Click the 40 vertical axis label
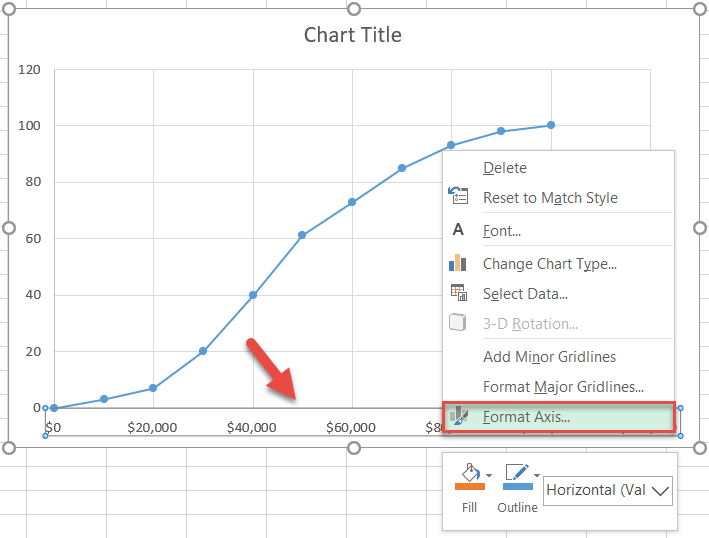Image resolution: width=709 pixels, height=538 pixels. tap(33, 295)
